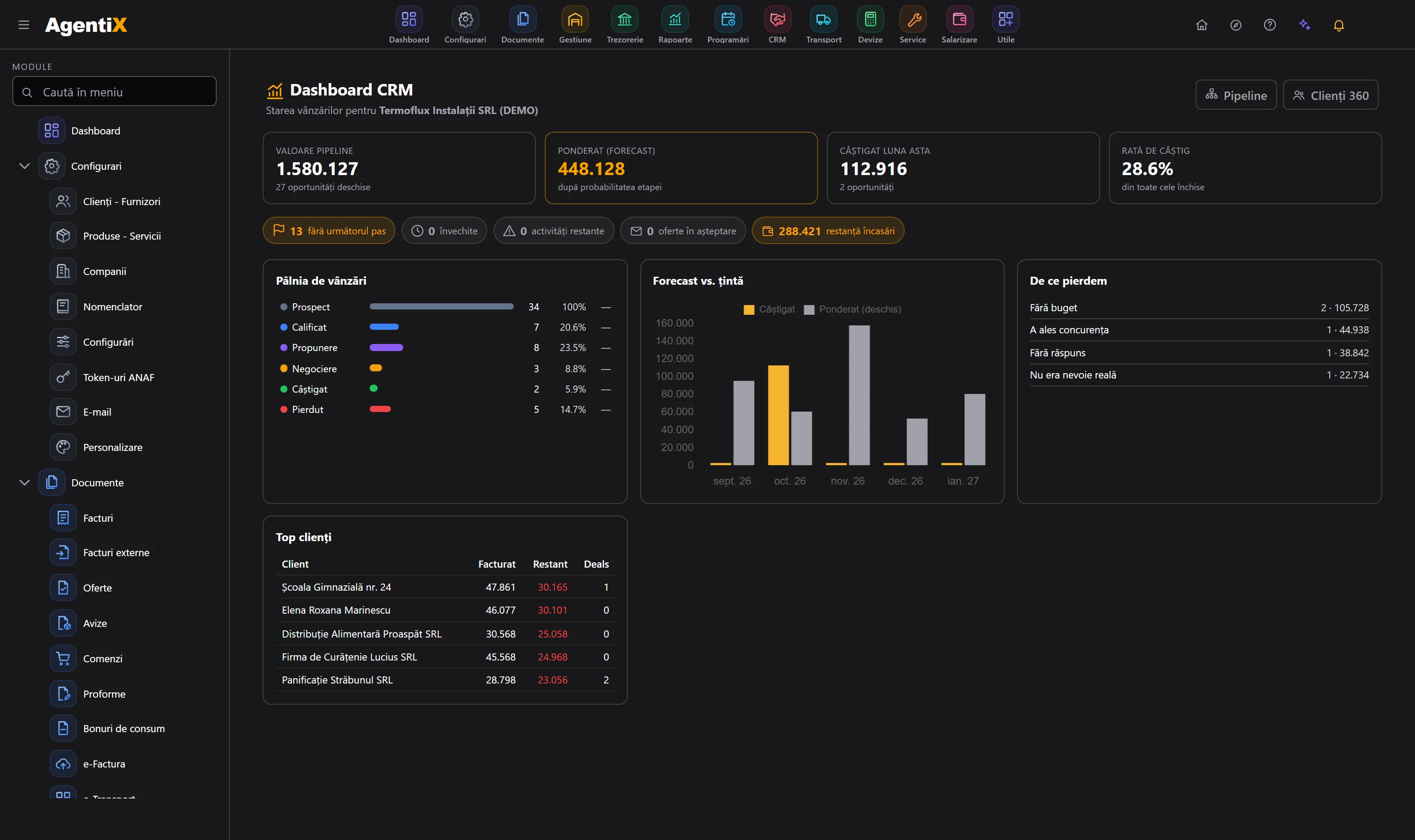Open Dashboard tab in top bar
Screen dimensions: 1415x840
click(409, 25)
